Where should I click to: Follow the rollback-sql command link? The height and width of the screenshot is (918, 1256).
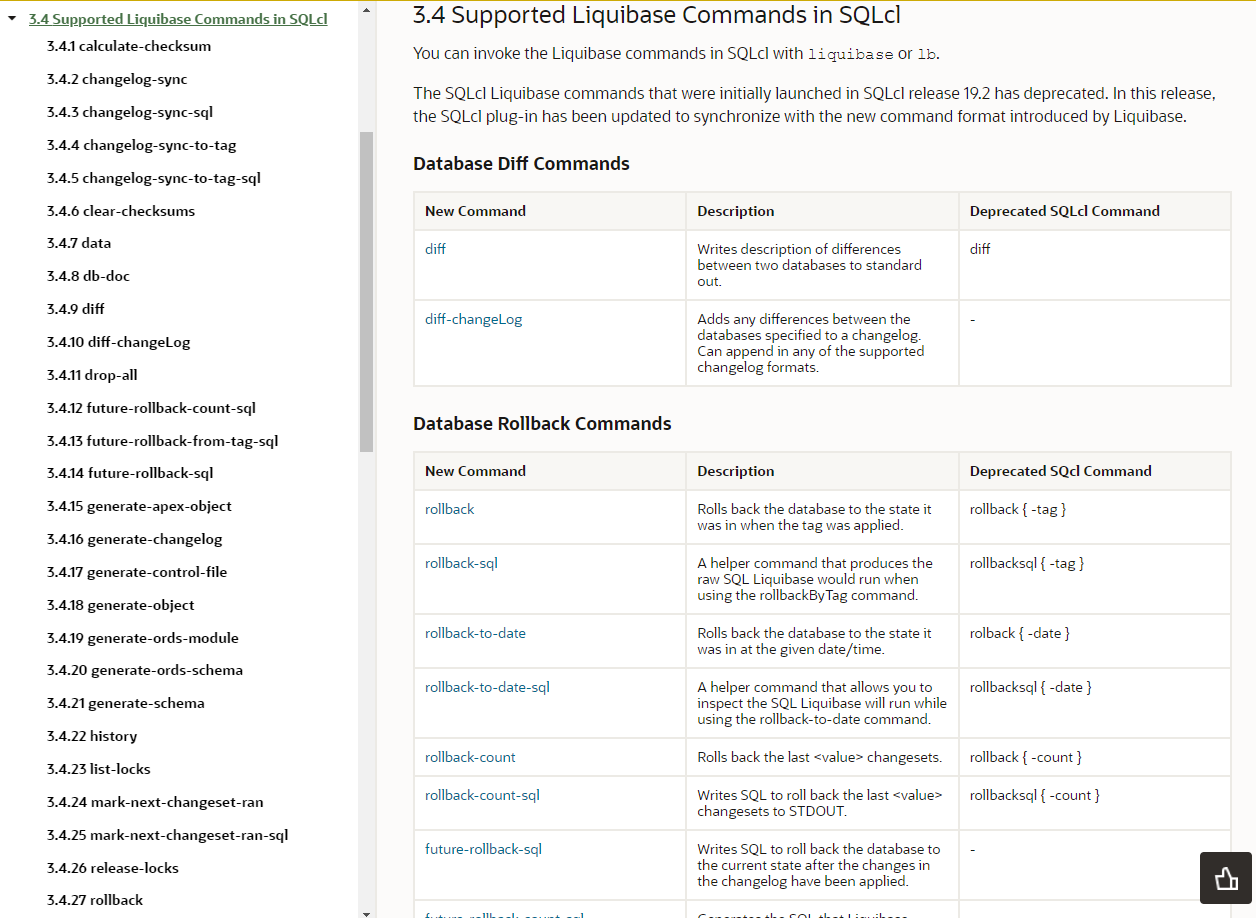coord(461,563)
